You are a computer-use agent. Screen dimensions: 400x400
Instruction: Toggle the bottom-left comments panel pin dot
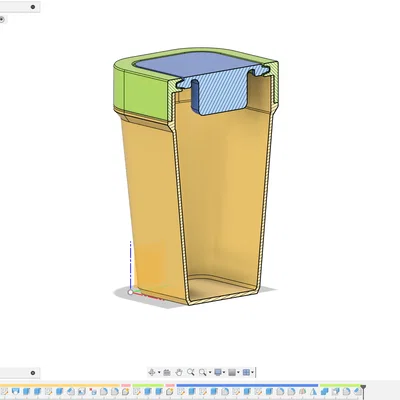(x=33, y=373)
